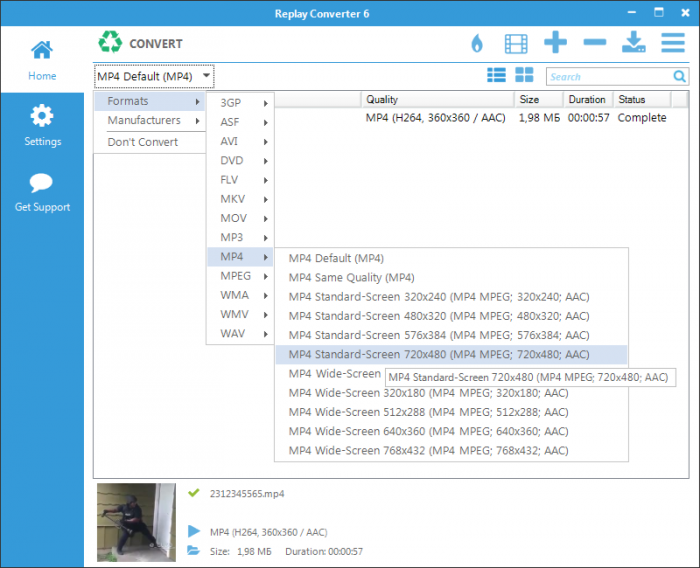Click the video thumbnail preview
700x568 pixels.
click(136, 523)
